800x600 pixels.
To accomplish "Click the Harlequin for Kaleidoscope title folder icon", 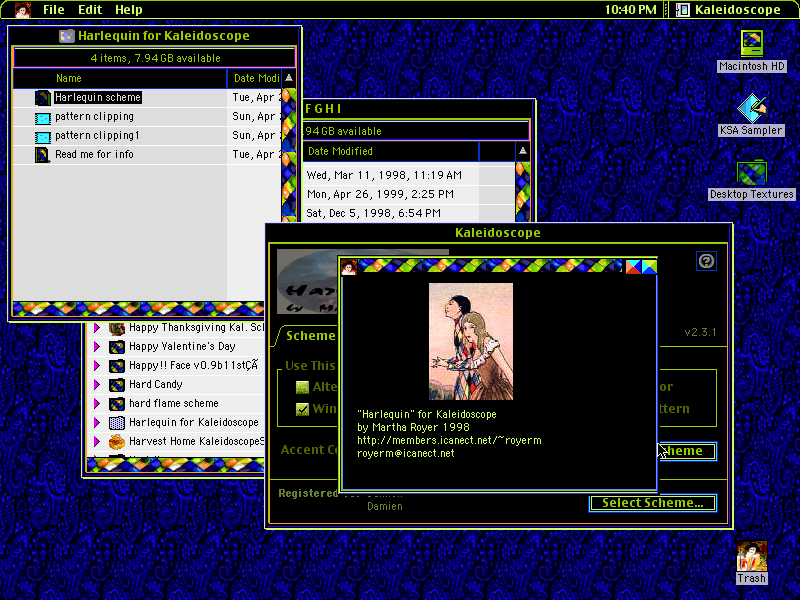I will coord(66,36).
